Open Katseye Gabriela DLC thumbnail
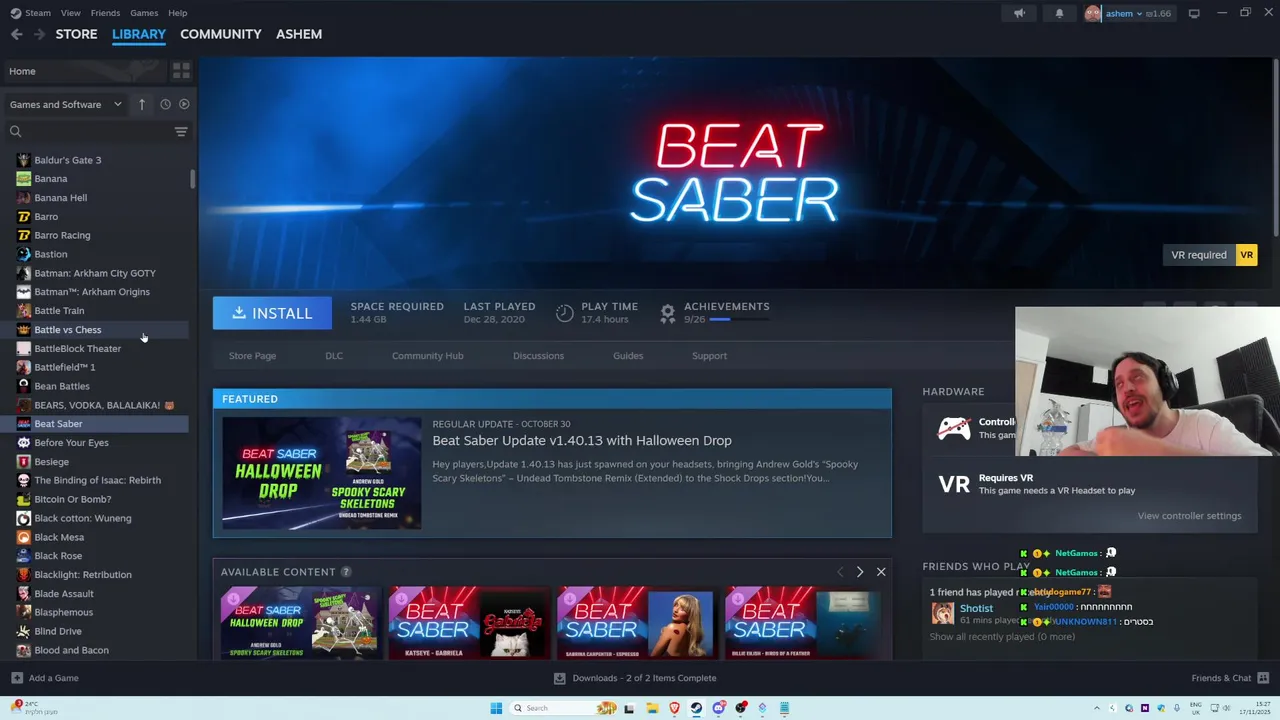This screenshot has width=1280, height=720. point(469,623)
